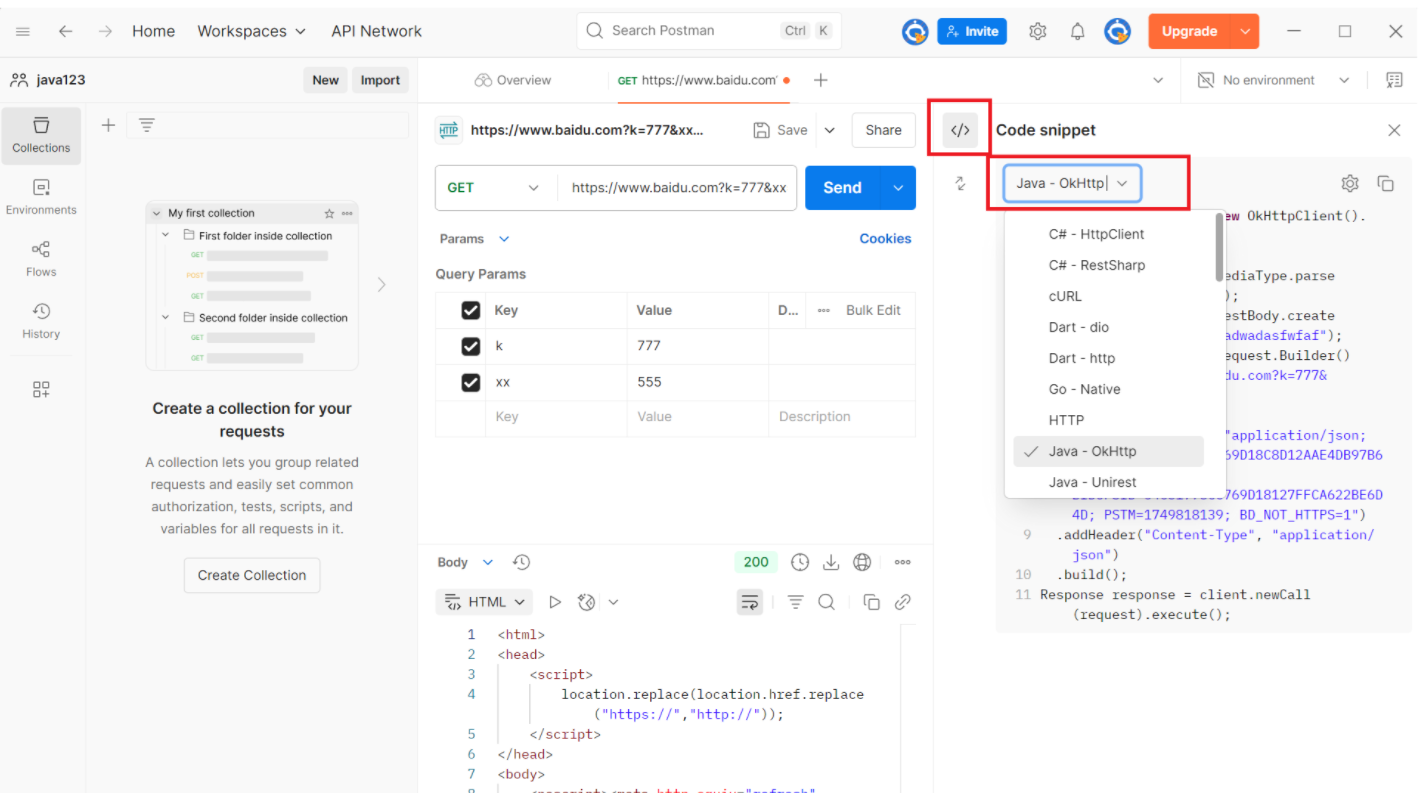Image resolution: width=1426 pixels, height=793 pixels.
Task: Open the Send button arrow dropdown
Action: coord(898,188)
